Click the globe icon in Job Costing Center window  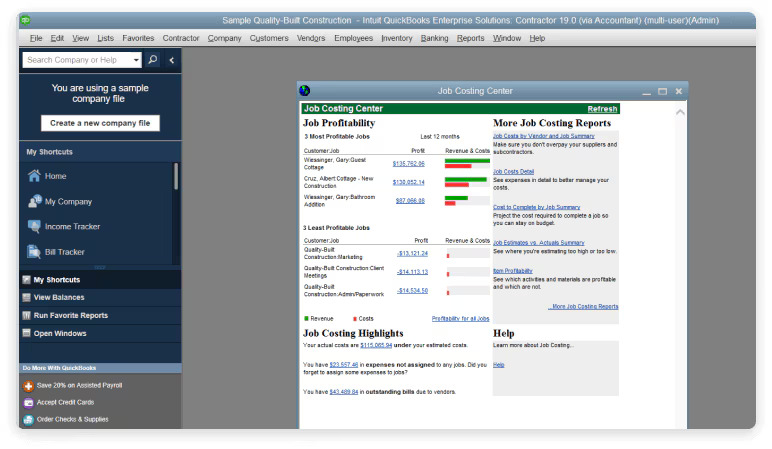(x=305, y=91)
